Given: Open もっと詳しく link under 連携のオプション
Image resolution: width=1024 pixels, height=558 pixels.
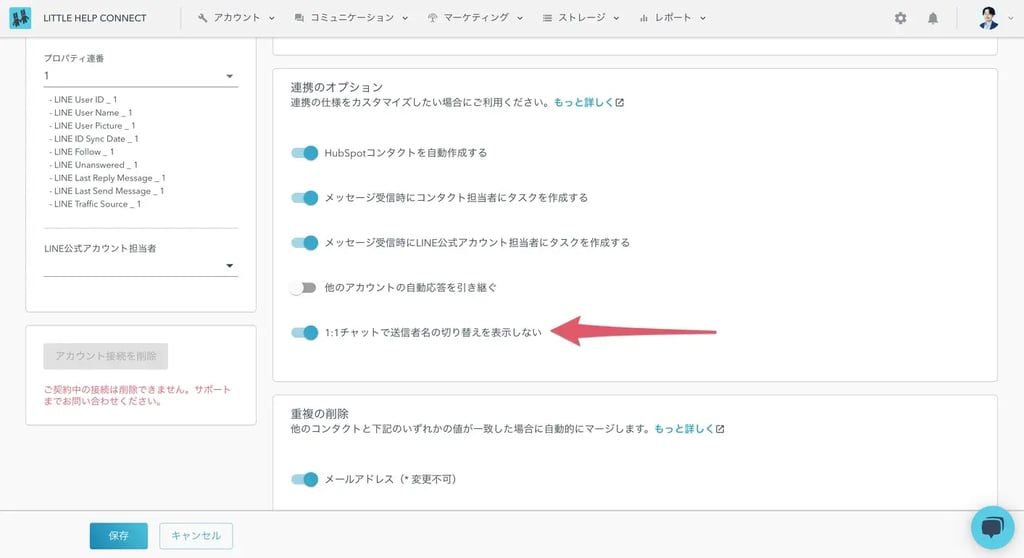Looking at the screenshot, I should coord(583,103).
